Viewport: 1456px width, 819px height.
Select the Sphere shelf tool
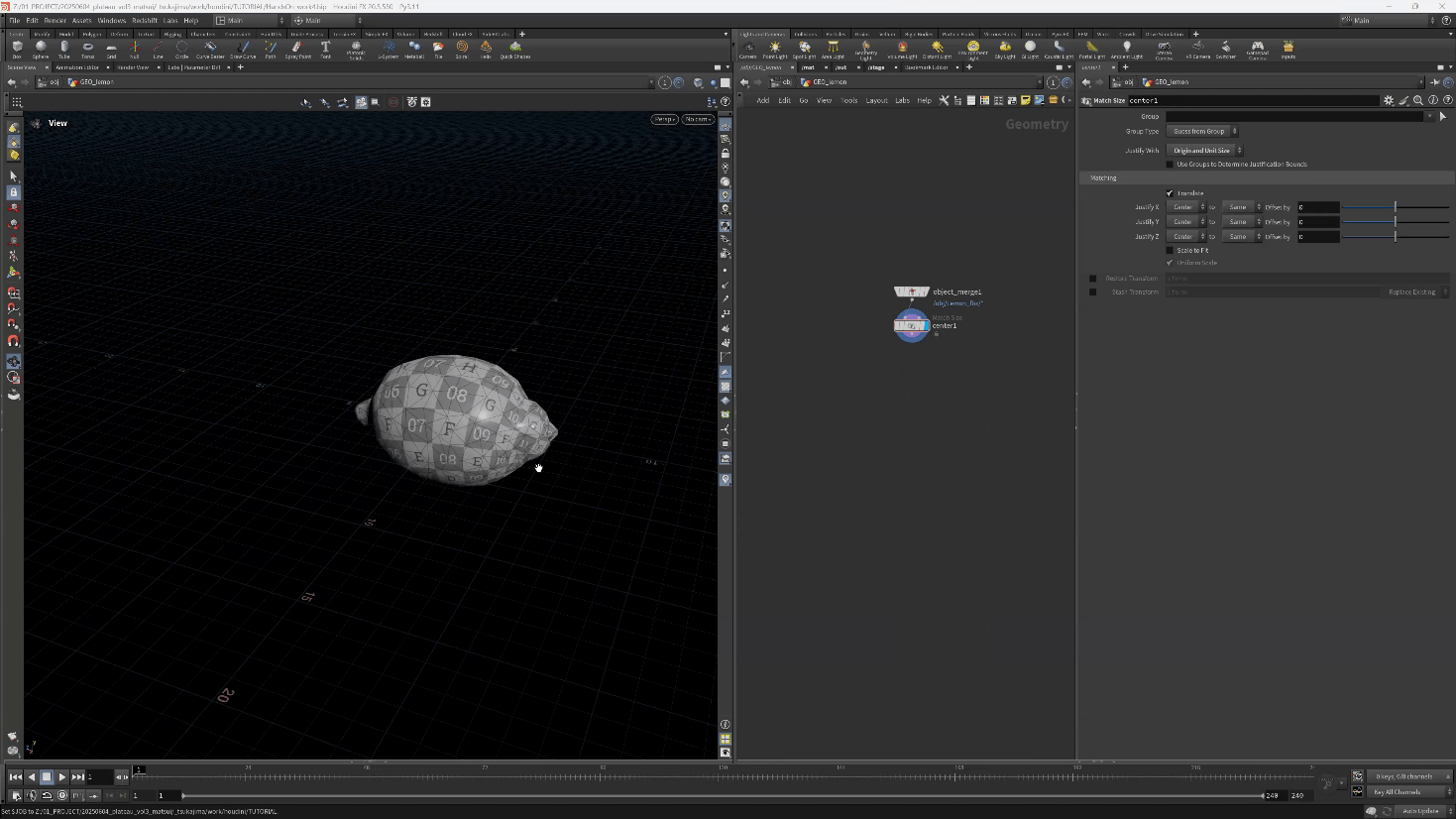point(41,48)
